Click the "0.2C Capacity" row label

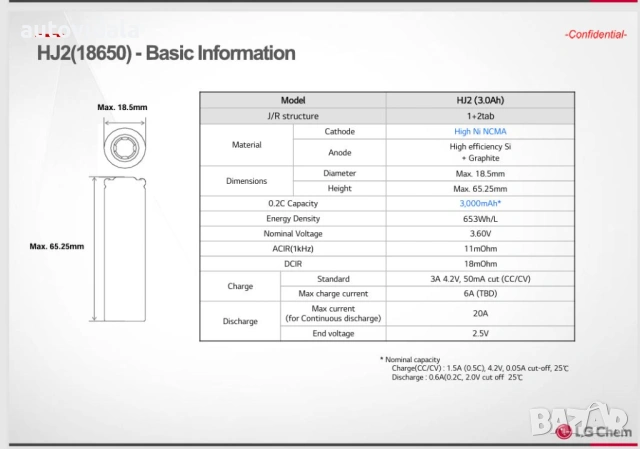tap(293, 203)
